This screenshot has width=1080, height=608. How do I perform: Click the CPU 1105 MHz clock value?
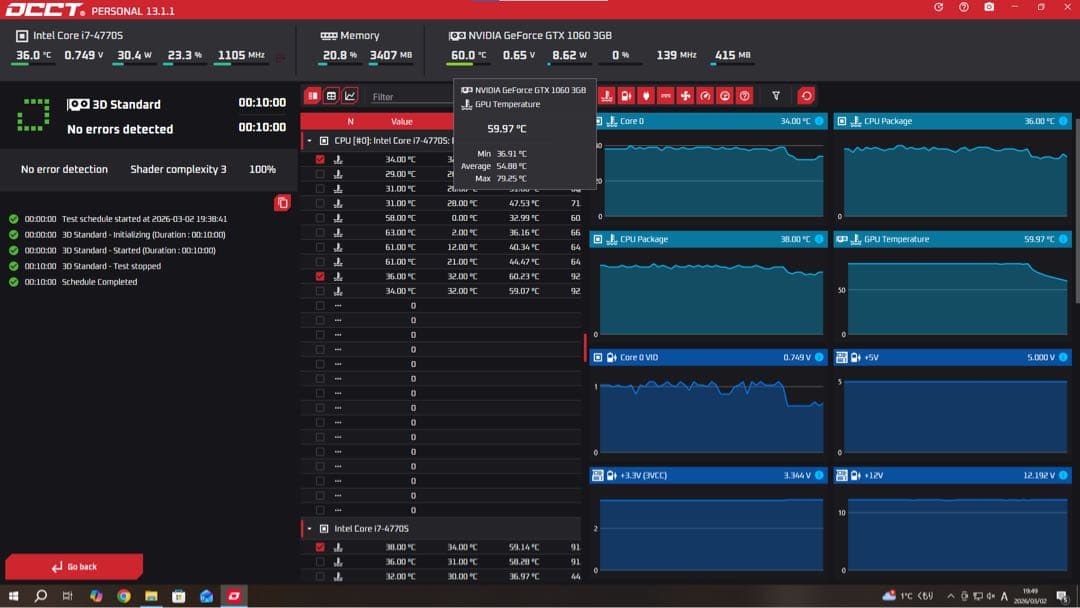click(241, 55)
